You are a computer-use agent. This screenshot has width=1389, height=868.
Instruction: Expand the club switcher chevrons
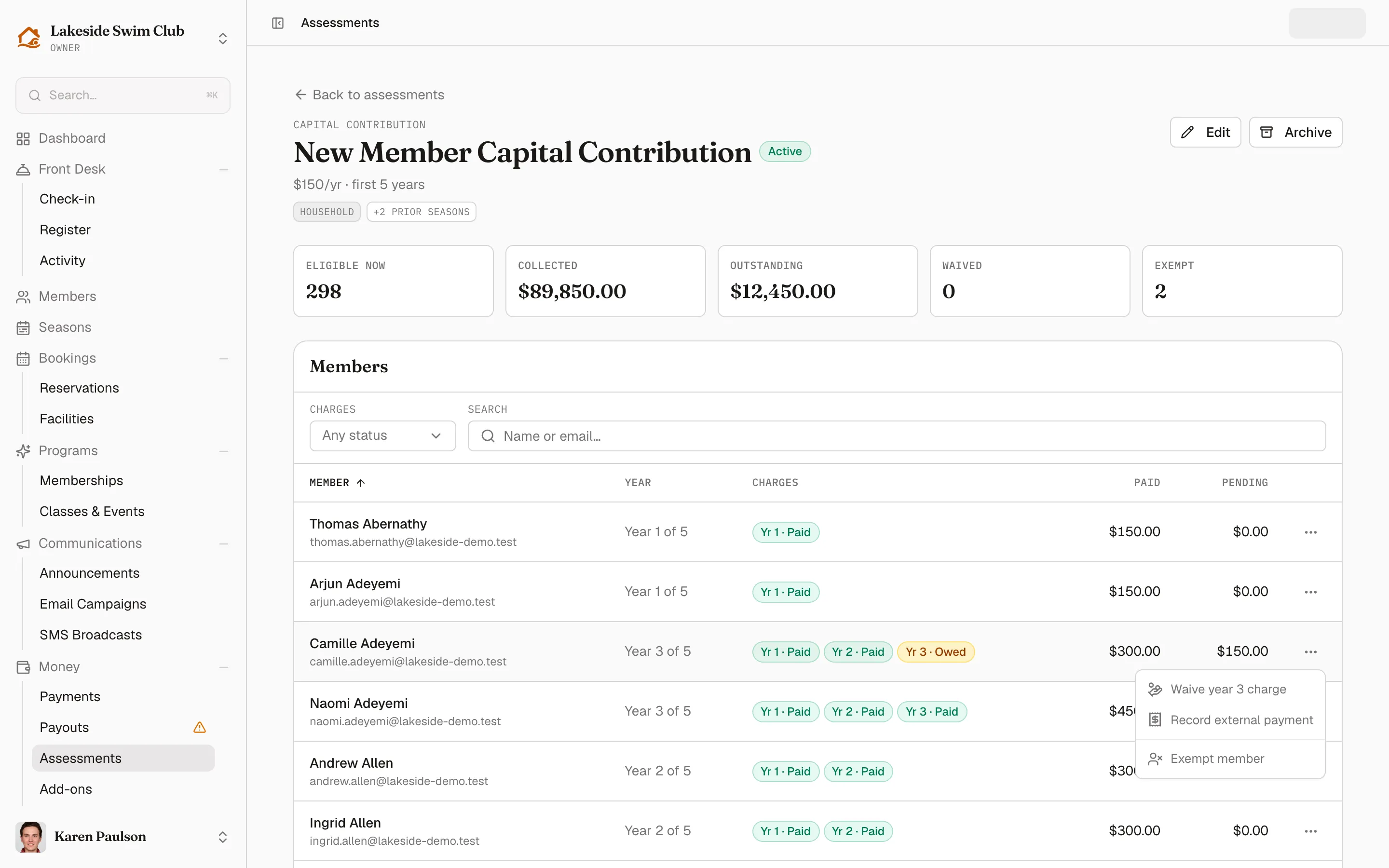(223, 39)
